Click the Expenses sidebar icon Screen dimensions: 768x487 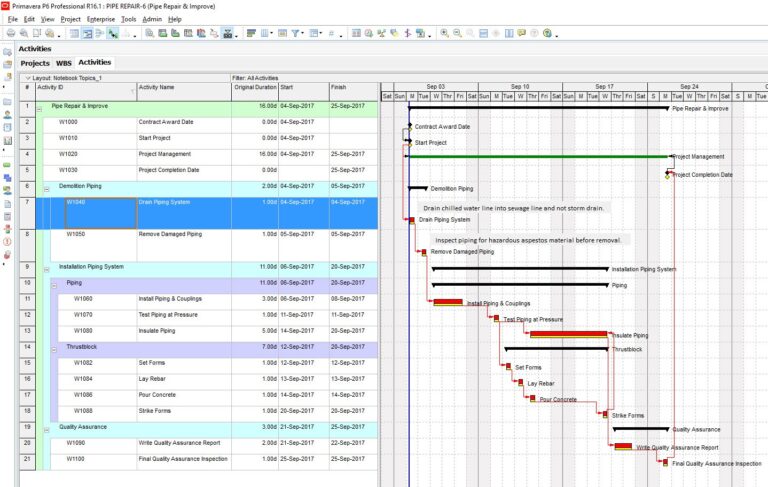coord(7,216)
